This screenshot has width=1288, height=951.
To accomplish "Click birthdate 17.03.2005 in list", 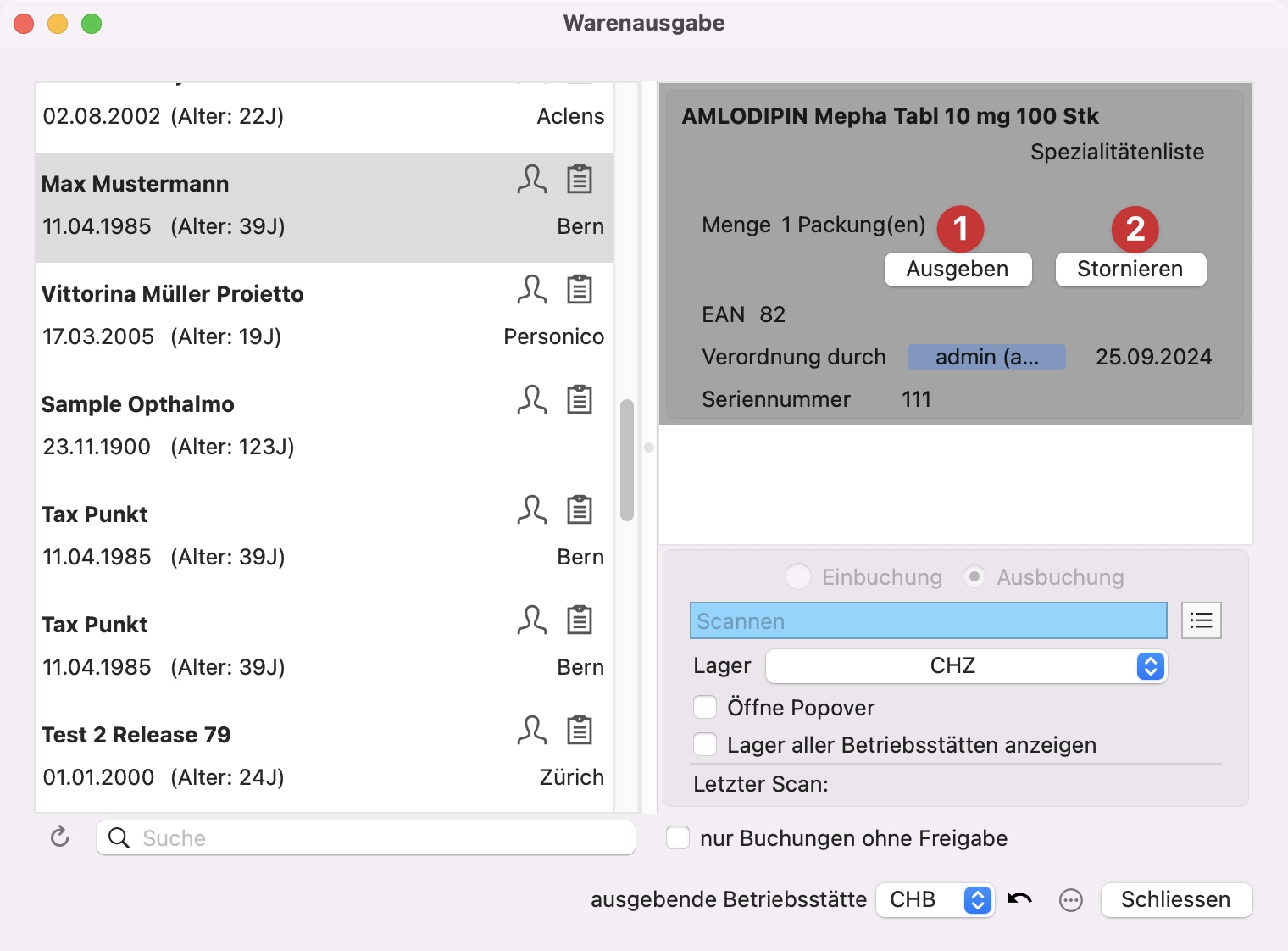I will 98,336.
